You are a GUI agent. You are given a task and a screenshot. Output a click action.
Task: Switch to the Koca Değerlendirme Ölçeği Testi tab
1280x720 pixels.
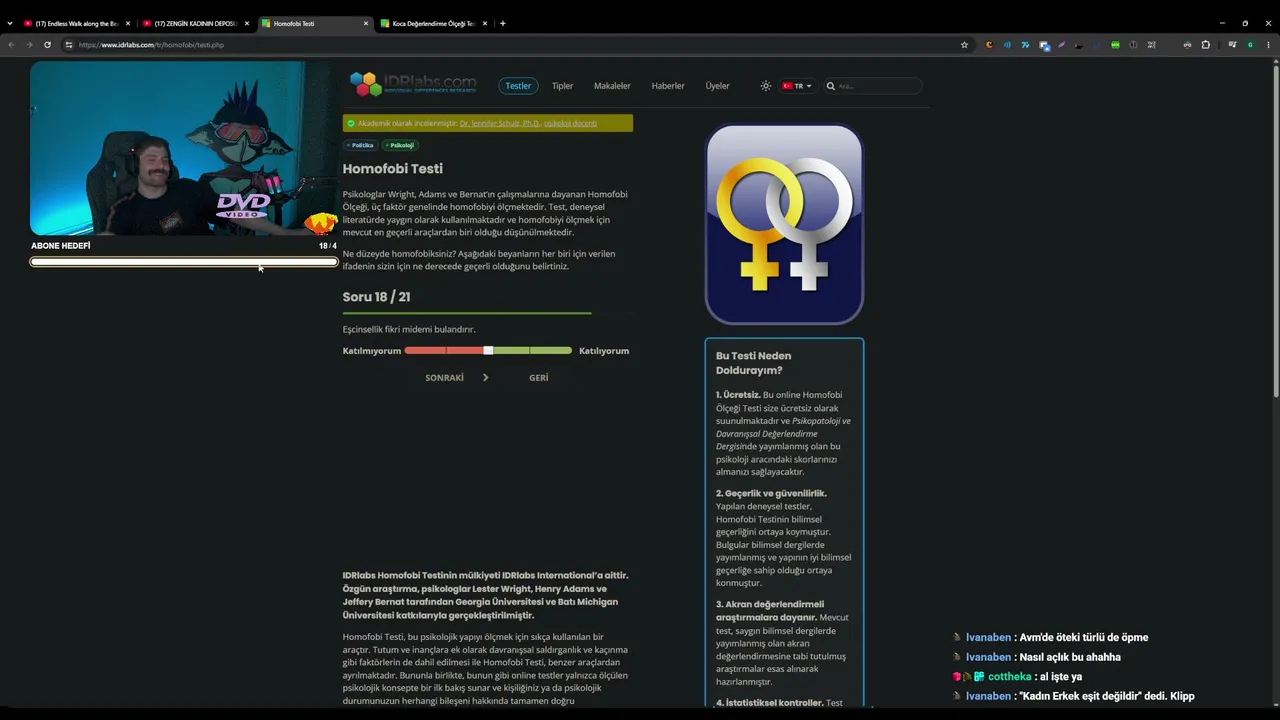point(433,23)
